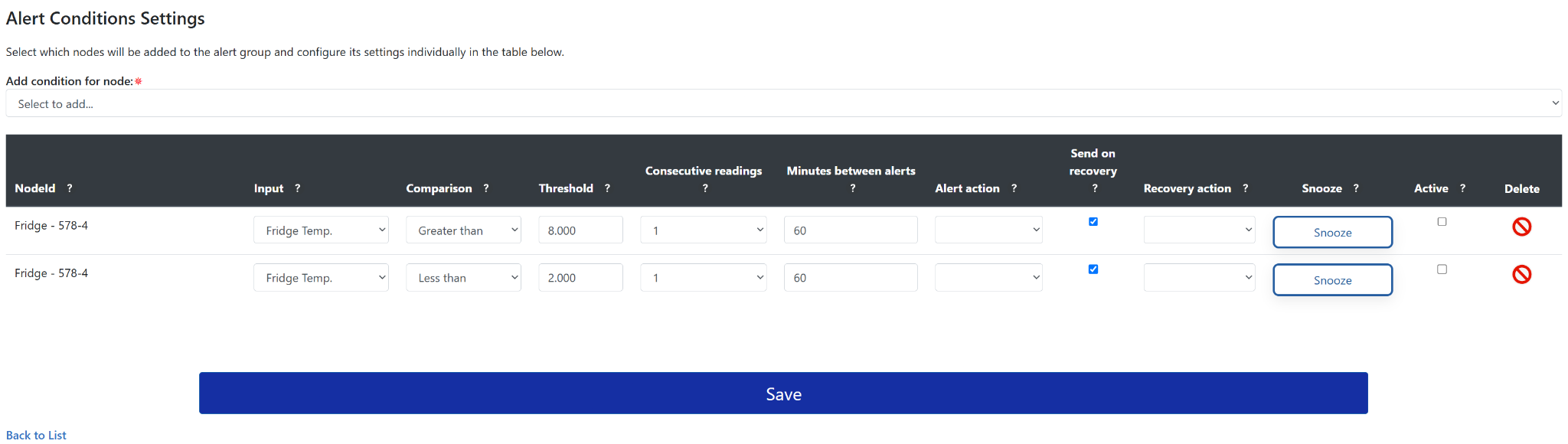Screen dimensions: 1568x444
Task: Click the Delete column header
Action: pyautogui.click(x=1521, y=188)
